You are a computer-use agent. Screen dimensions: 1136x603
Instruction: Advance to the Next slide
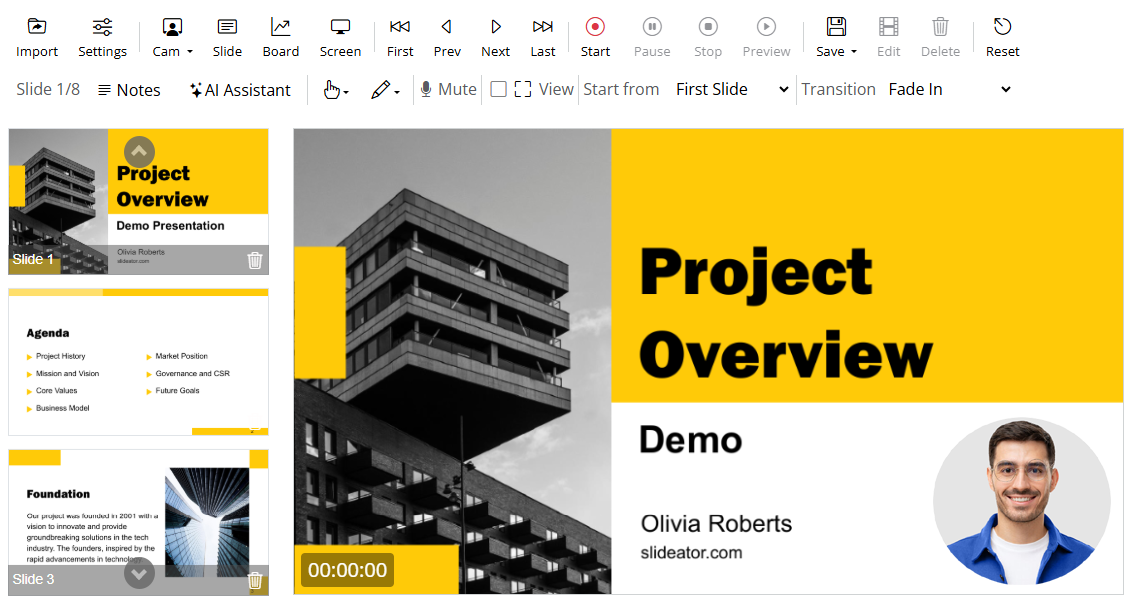496,38
